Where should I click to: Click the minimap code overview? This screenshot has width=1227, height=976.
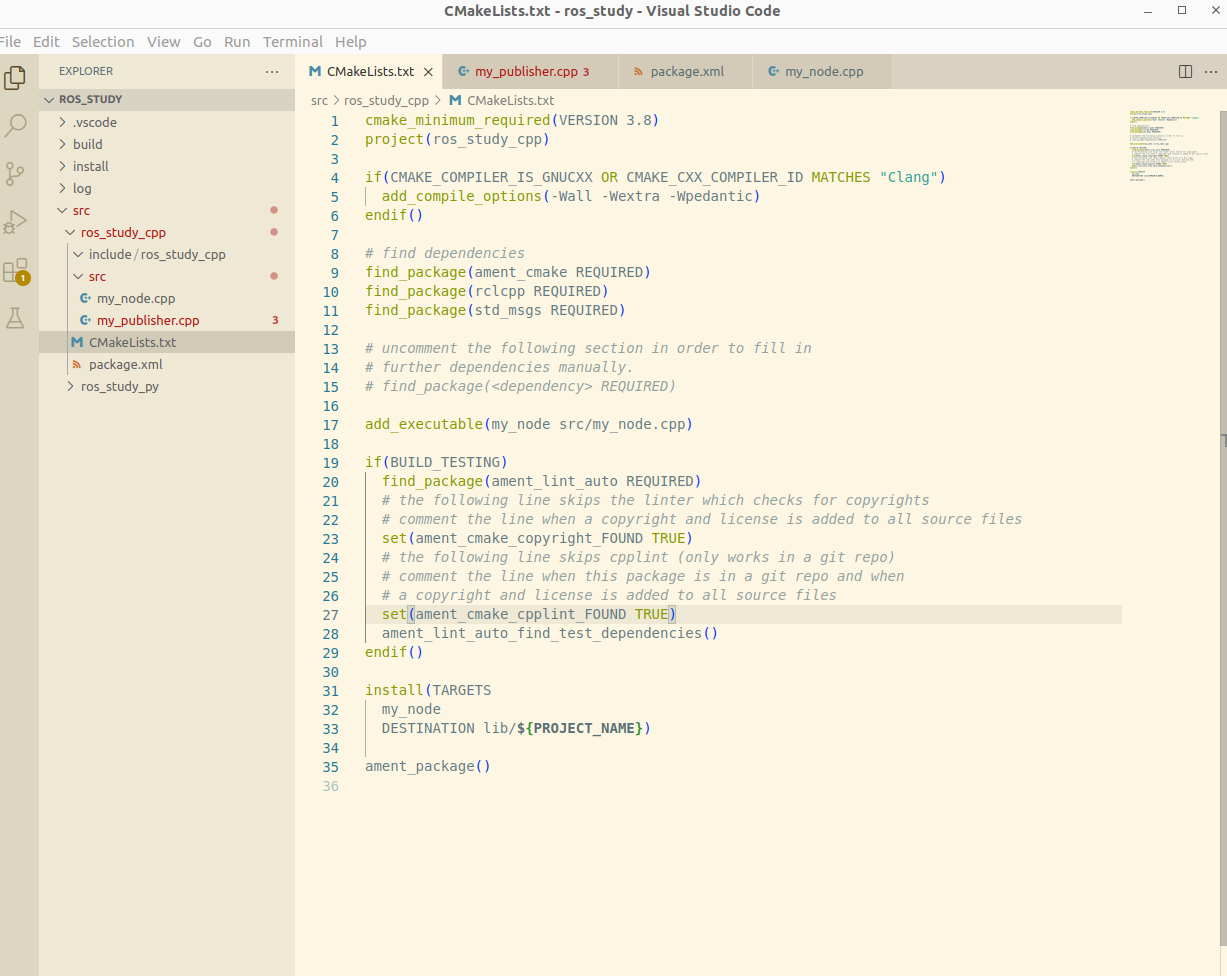(x=1169, y=145)
